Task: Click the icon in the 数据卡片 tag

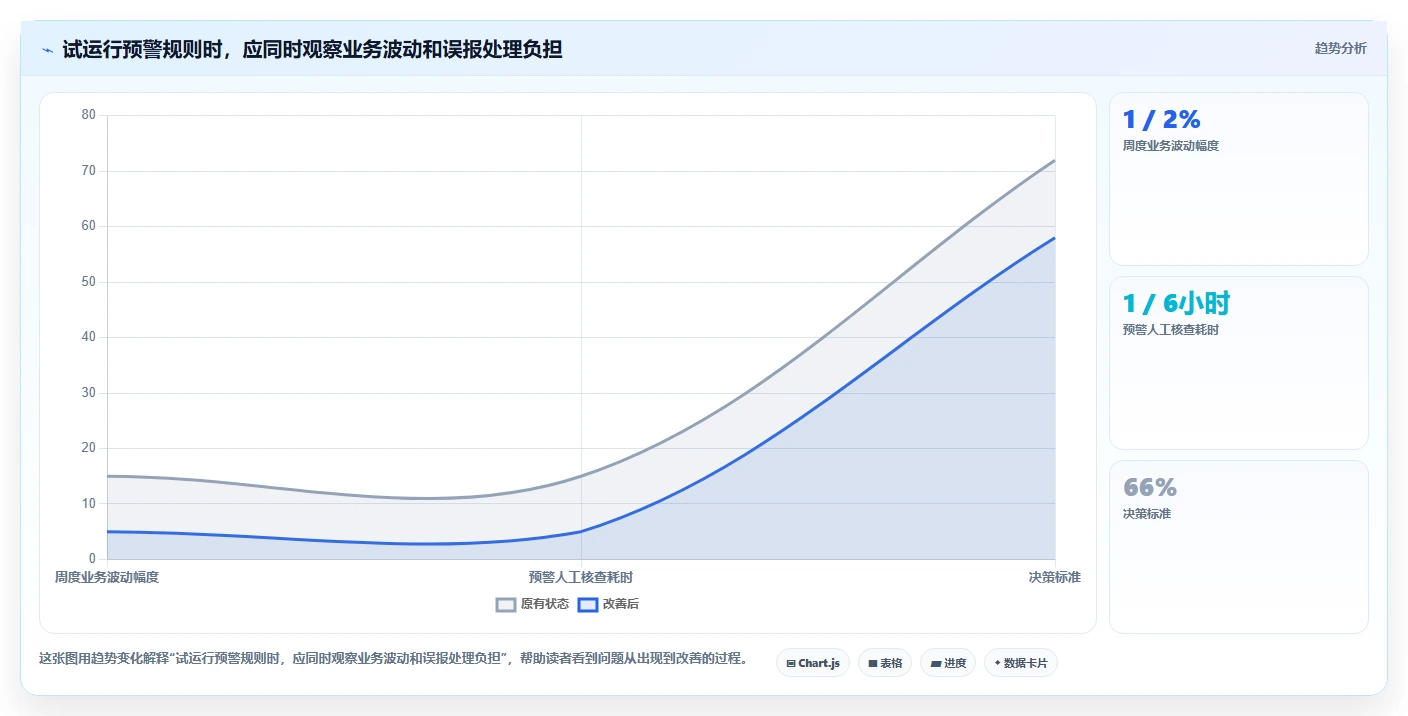Action: pyautogui.click(x=997, y=663)
